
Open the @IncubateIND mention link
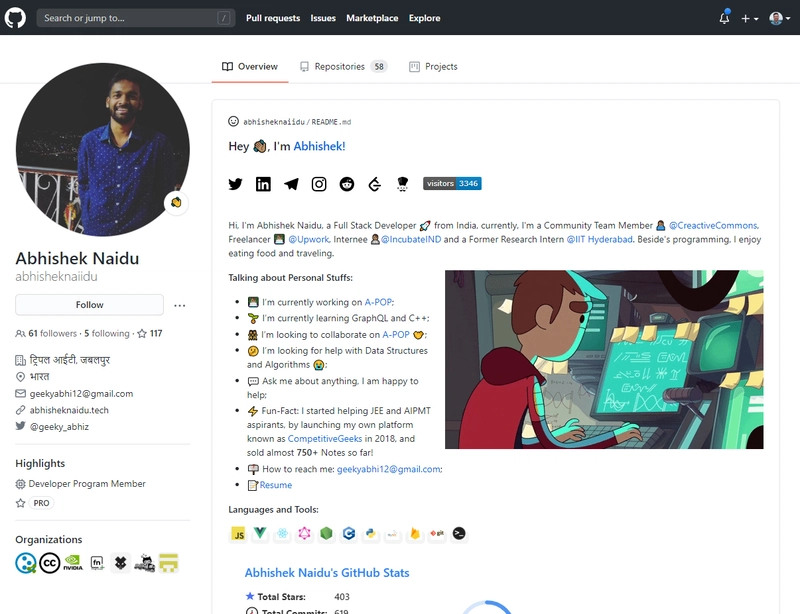click(411, 239)
